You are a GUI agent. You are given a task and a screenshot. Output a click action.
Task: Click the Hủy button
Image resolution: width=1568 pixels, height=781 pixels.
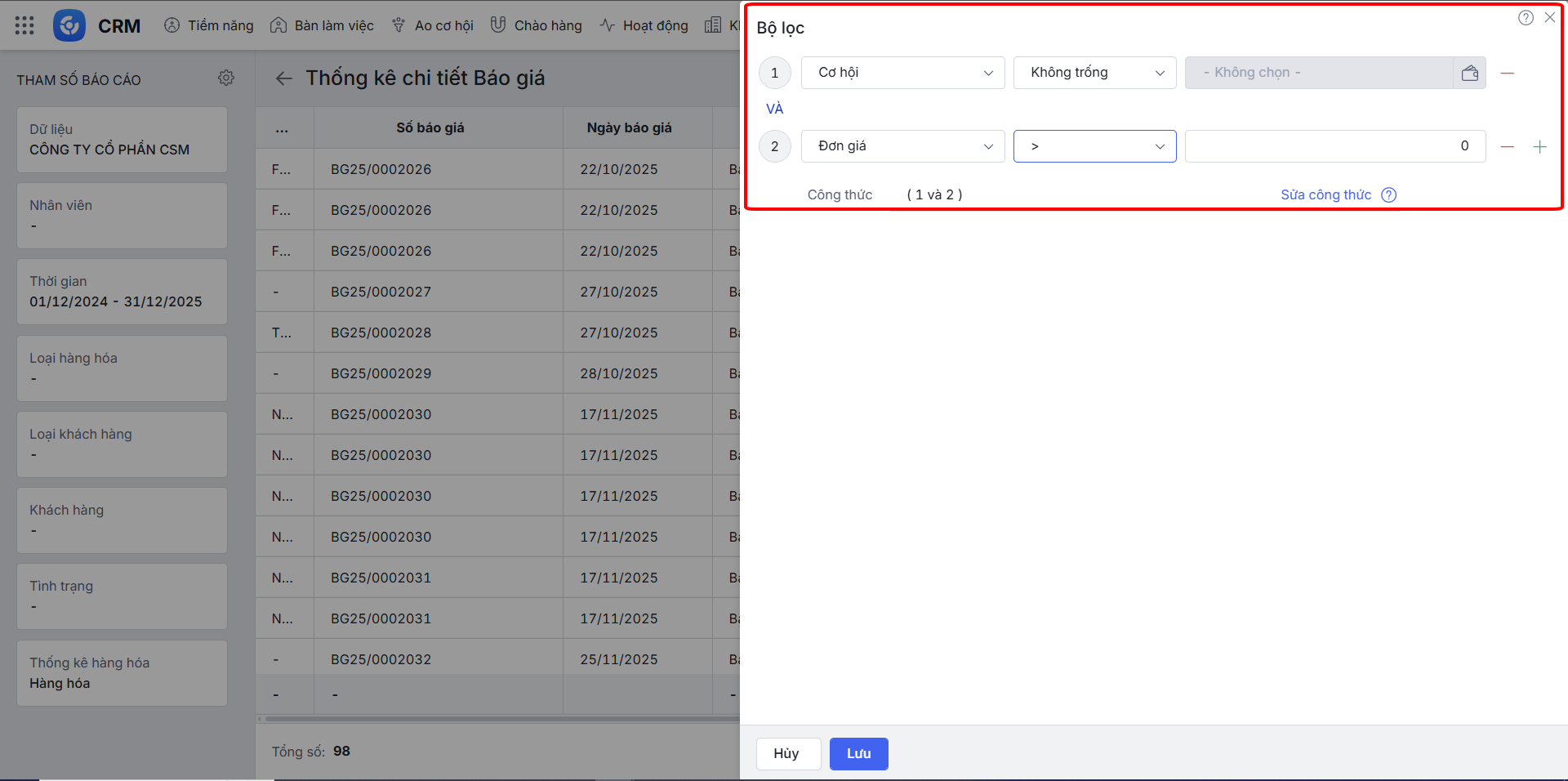pos(787,753)
